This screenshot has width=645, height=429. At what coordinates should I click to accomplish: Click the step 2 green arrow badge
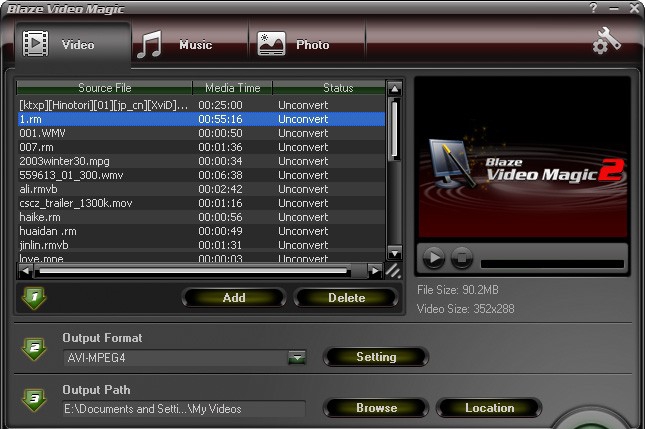coord(35,349)
